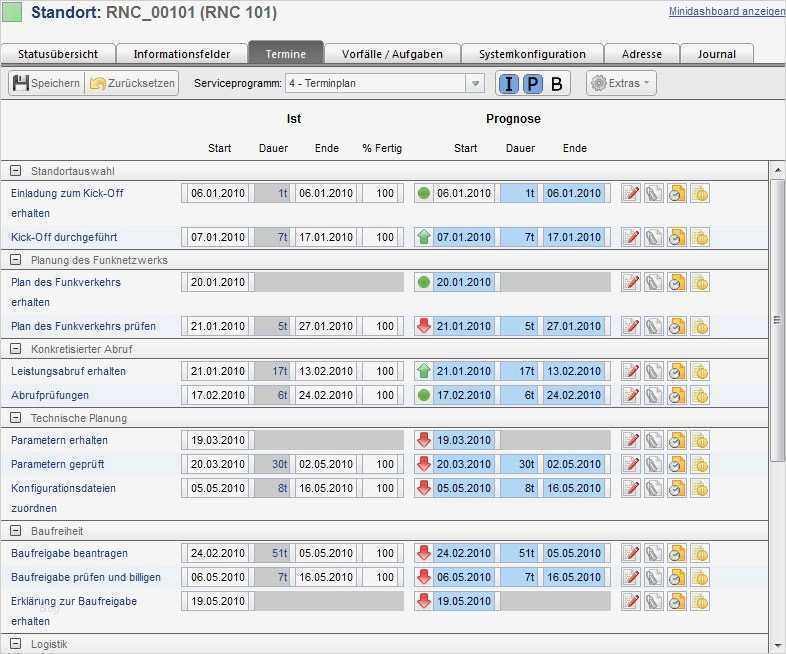Click the Speichern button
The width and height of the screenshot is (786, 654).
46,84
